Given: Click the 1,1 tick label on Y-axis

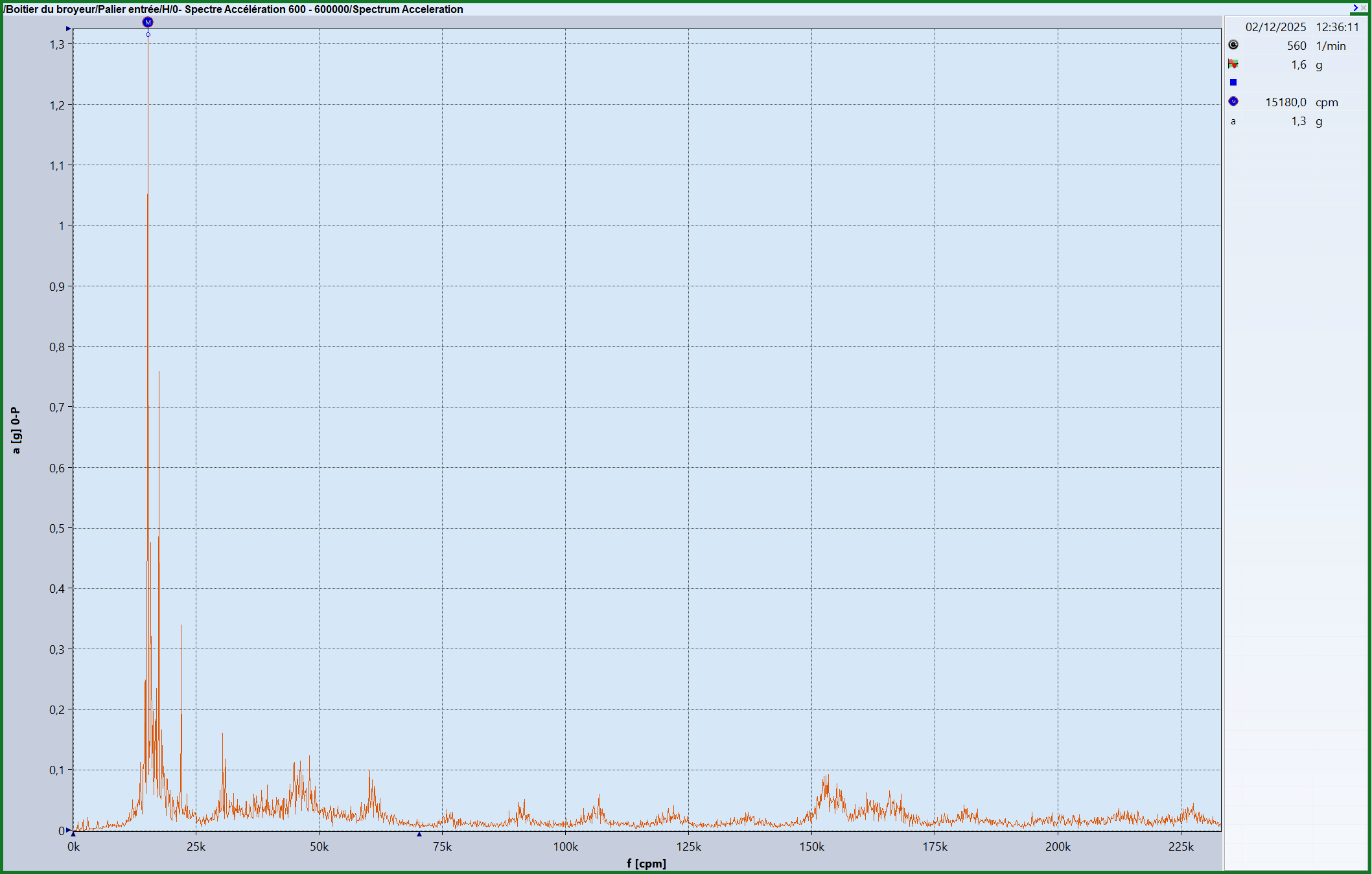Looking at the screenshot, I should 57,166.
